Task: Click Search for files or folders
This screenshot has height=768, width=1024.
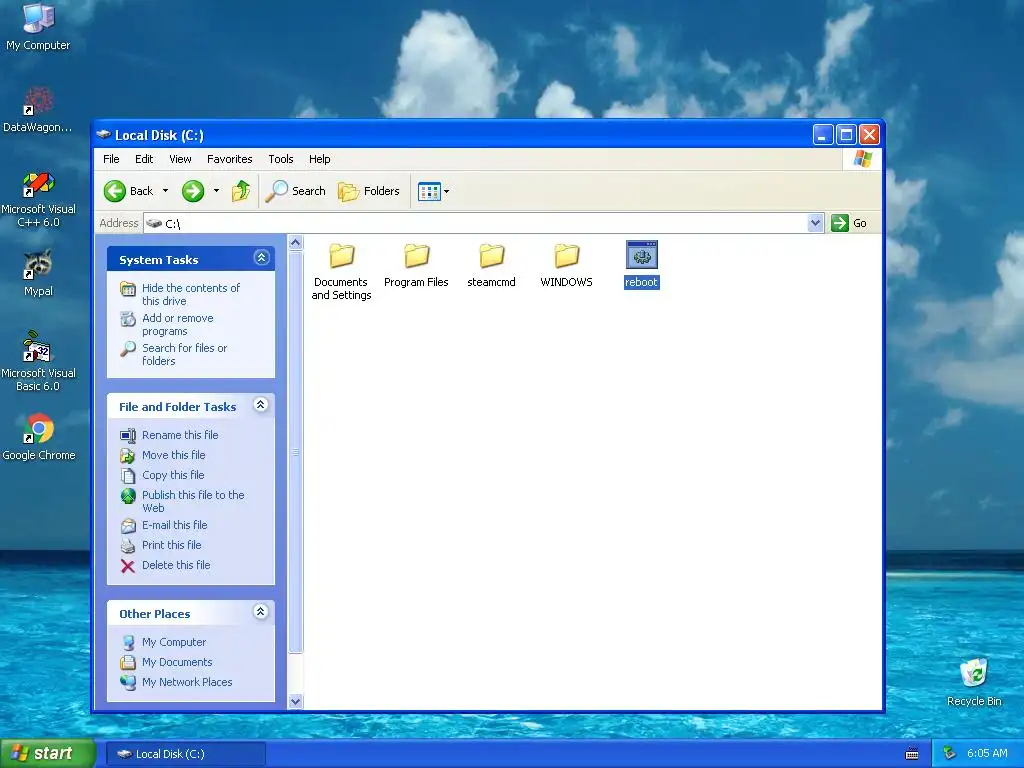Action: pyautogui.click(x=184, y=355)
